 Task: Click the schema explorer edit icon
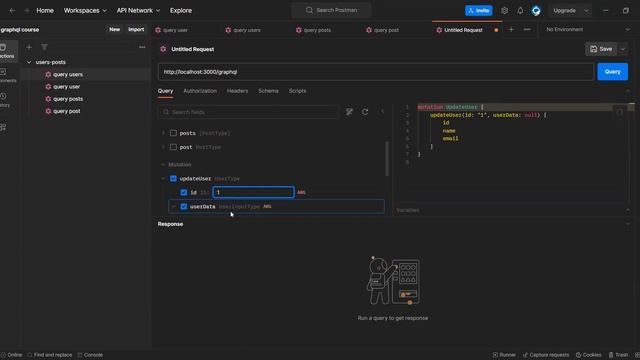point(349,112)
